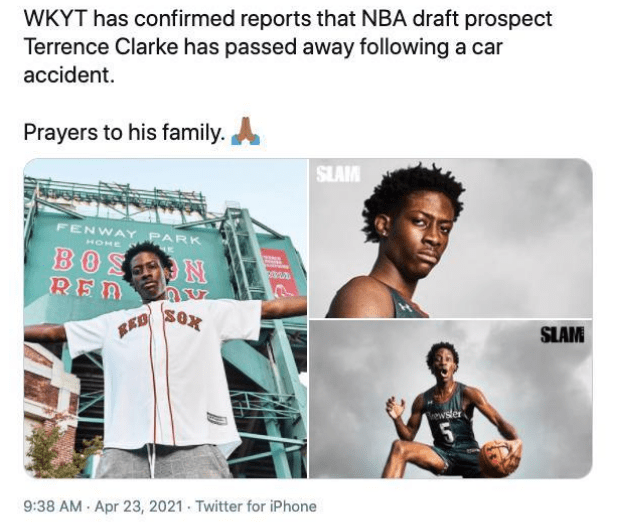Click the word accident in the tweet
Image resolution: width=620 pixels, height=522 pixels.
(69, 74)
